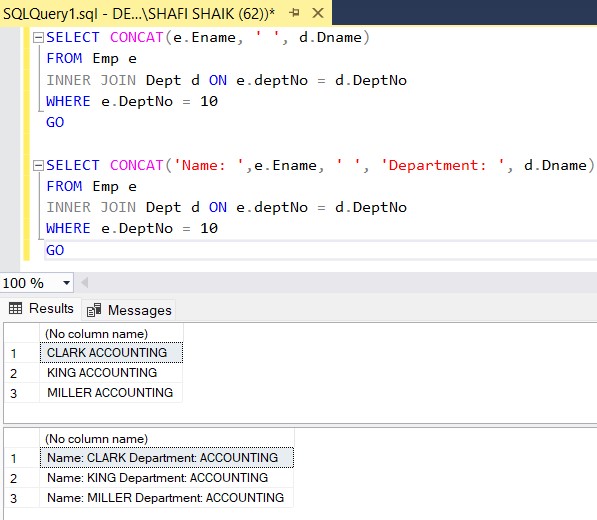The image size is (597, 520).
Task: Select the CLARK ACCOUNTING cell
Action: pyautogui.click(x=111, y=353)
